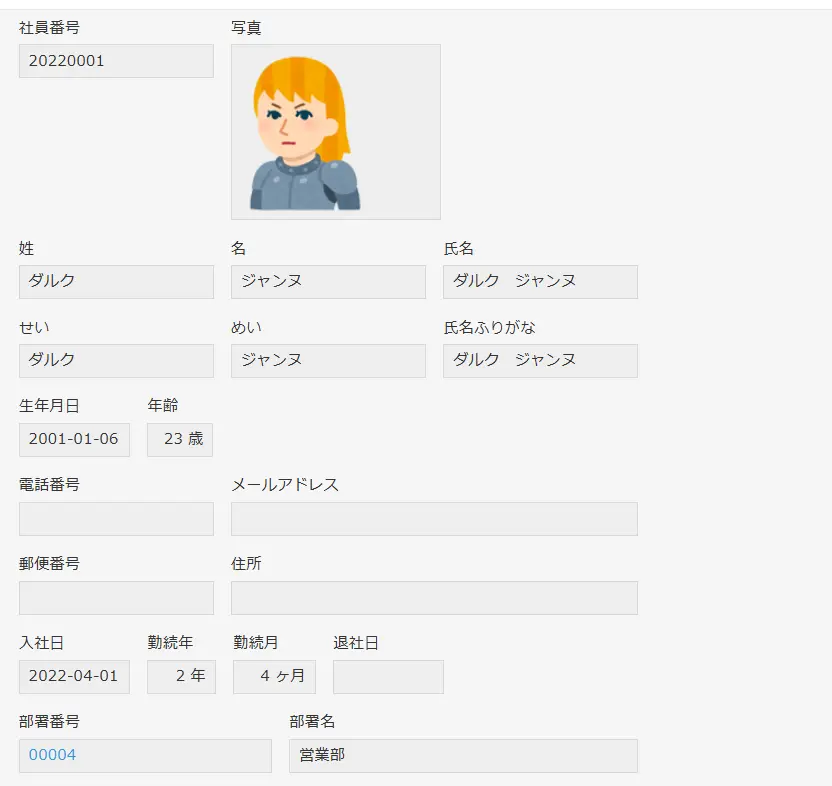Screen dimensions: 832x786
Task: Click the めい furigana field
Action: tap(328, 360)
